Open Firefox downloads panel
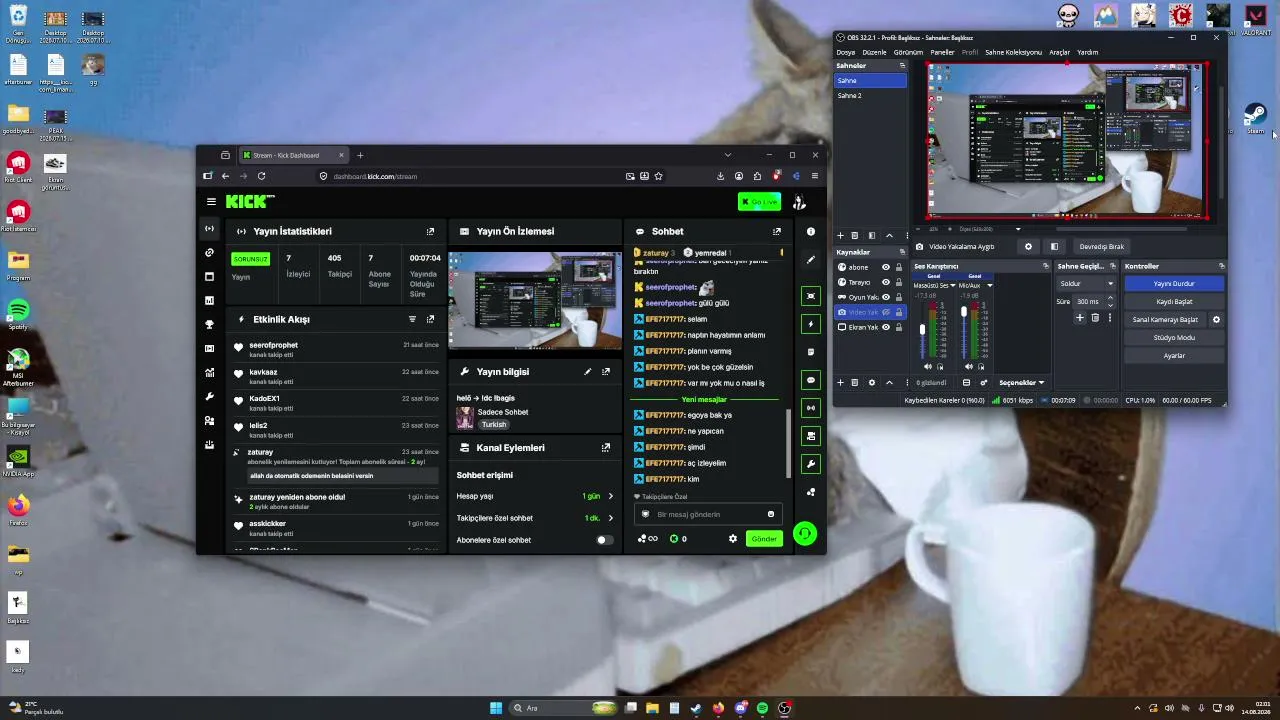This screenshot has height=720, width=1280. (x=720, y=176)
